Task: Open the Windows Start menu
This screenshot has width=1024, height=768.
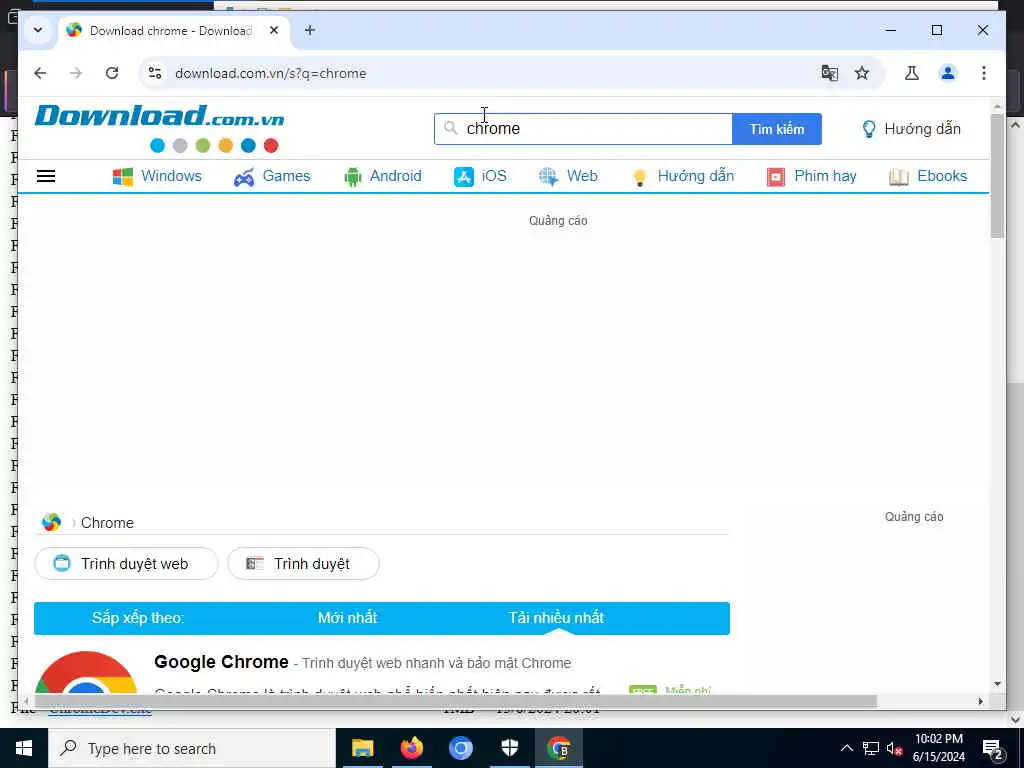Action: click(x=24, y=748)
